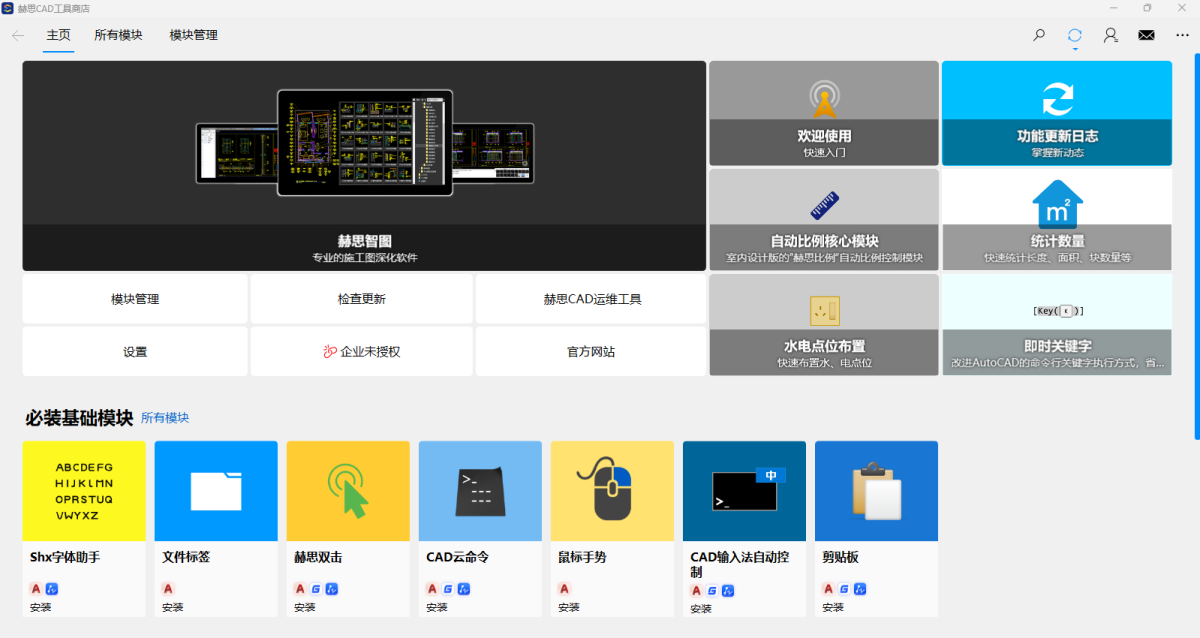
Task: Open the 水电点位布置 module card
Action: [824, 324]
